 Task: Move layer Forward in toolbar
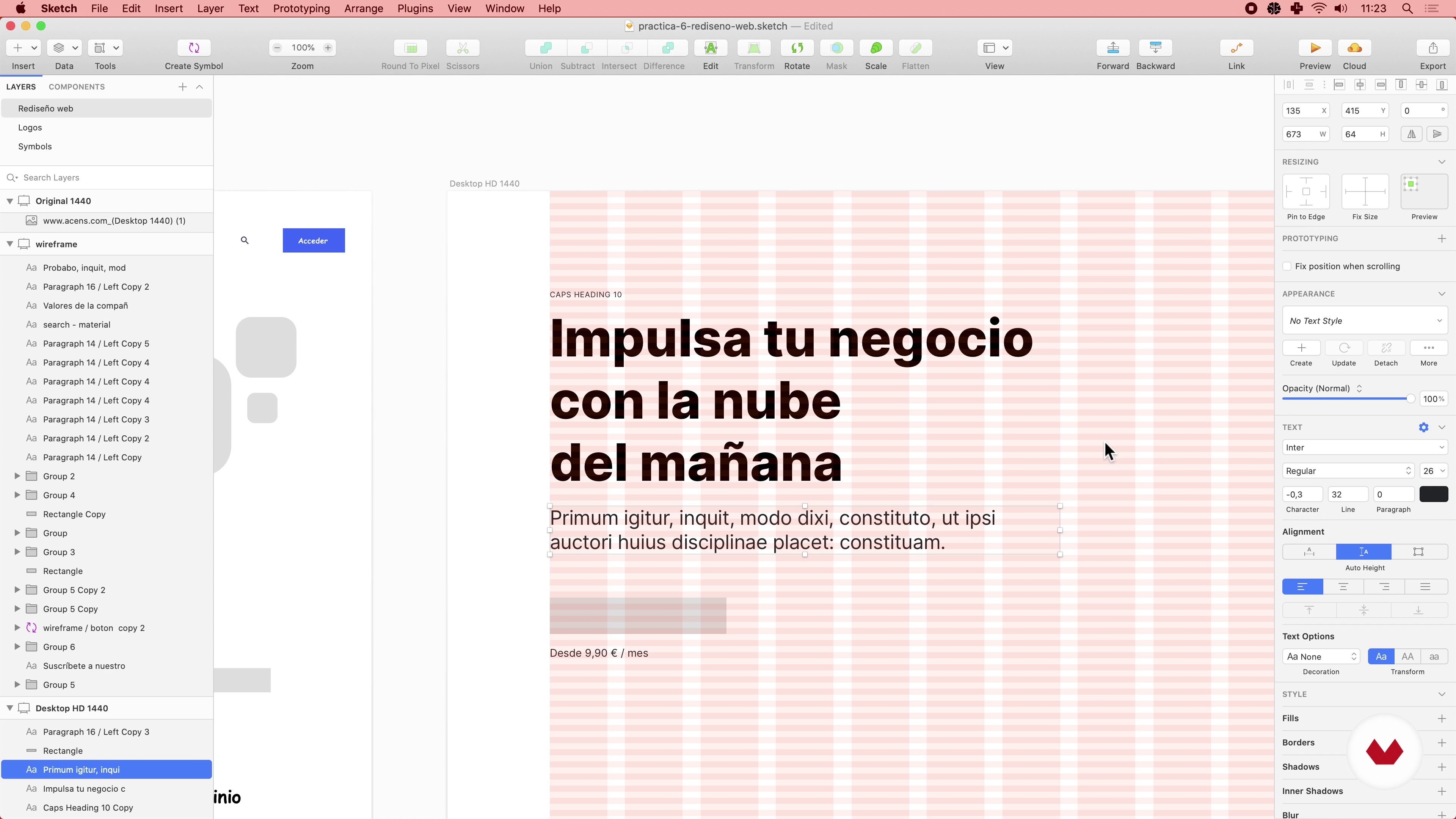pos(1113,48)
